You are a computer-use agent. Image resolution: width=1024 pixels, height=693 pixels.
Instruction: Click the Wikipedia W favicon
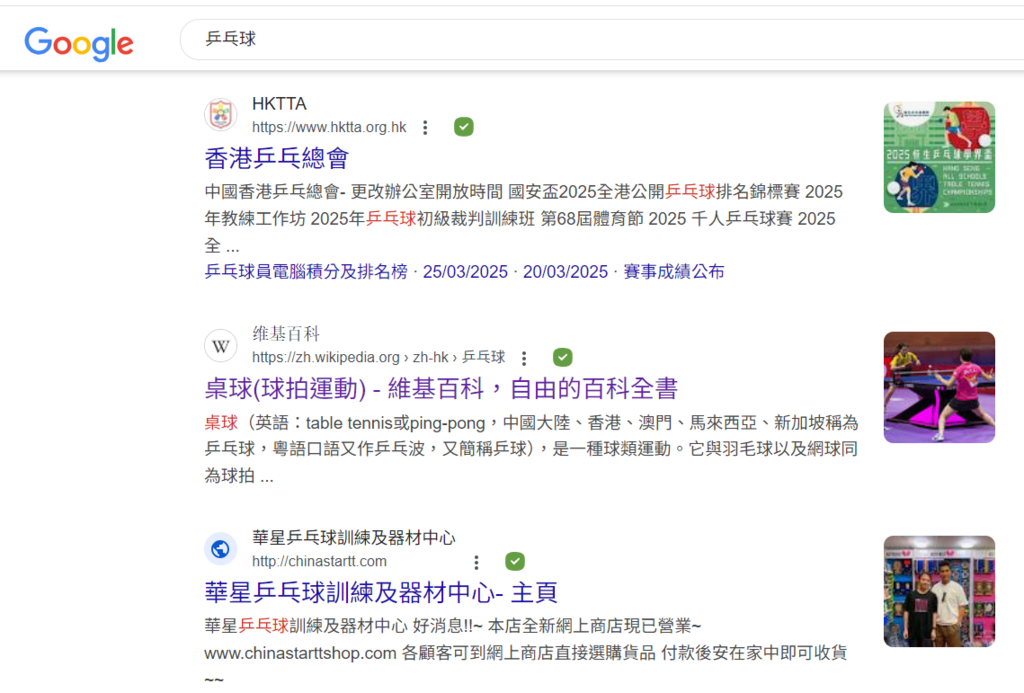click(x=221, y=346)
